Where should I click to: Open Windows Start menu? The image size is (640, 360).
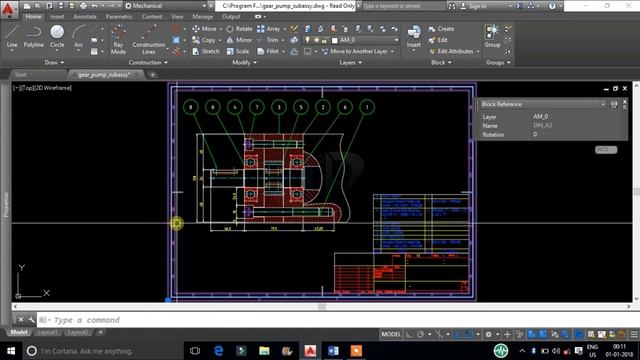[x=11, y=351]
